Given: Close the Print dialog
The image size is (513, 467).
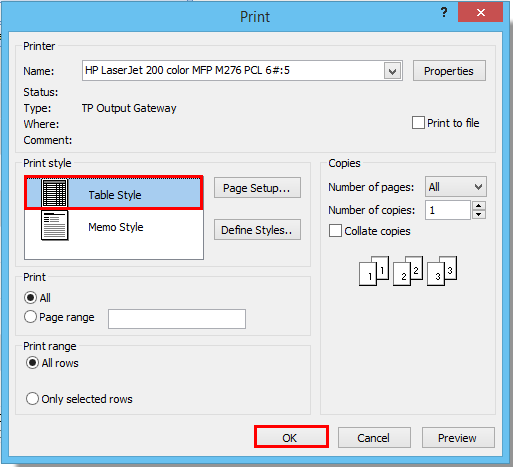Looking at the screenshot, I should [480, 13].
